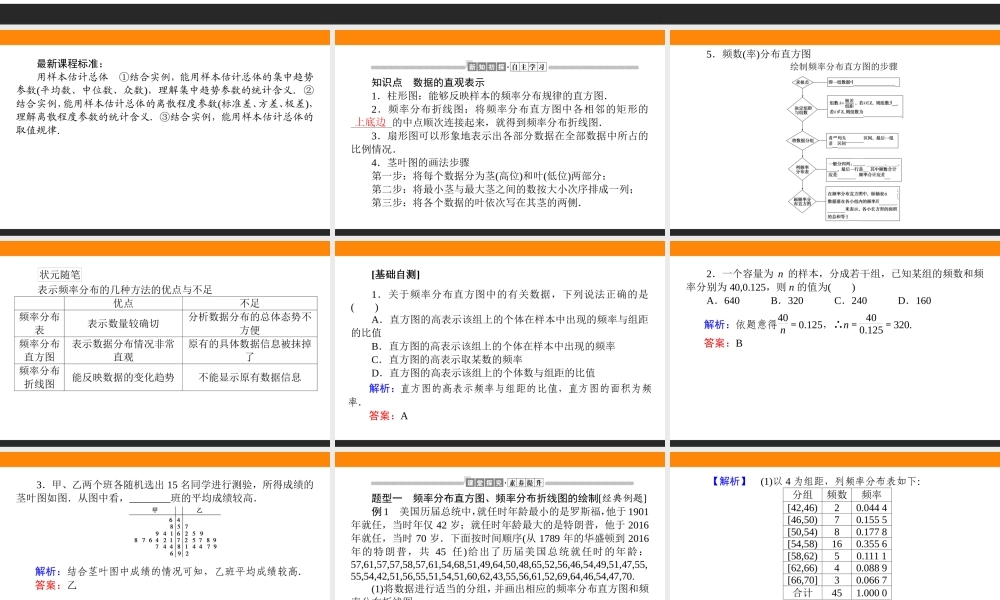The height and width of the screenshot is (600, 1000).
Task: Click the red underlined text 上底边
Action: [371, 122]
